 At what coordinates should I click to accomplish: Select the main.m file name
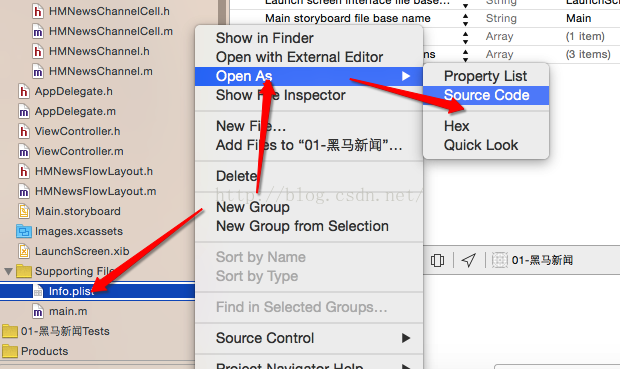point(68,312)
